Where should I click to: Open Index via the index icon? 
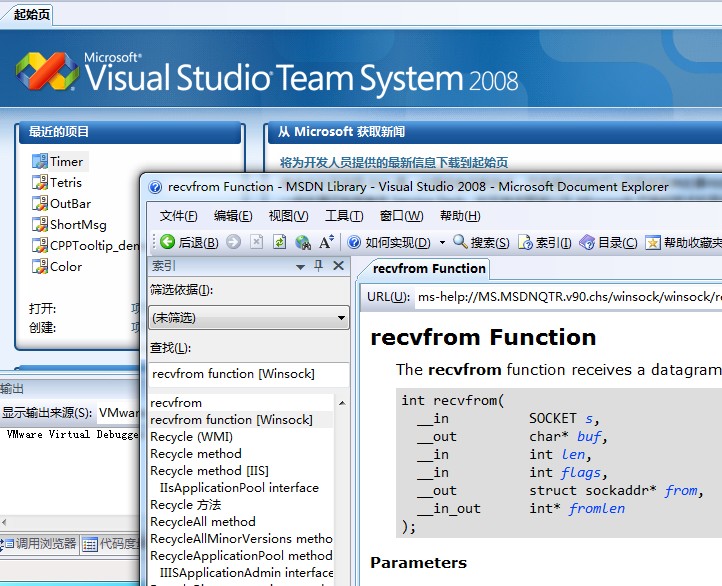(x=525, y=242)
